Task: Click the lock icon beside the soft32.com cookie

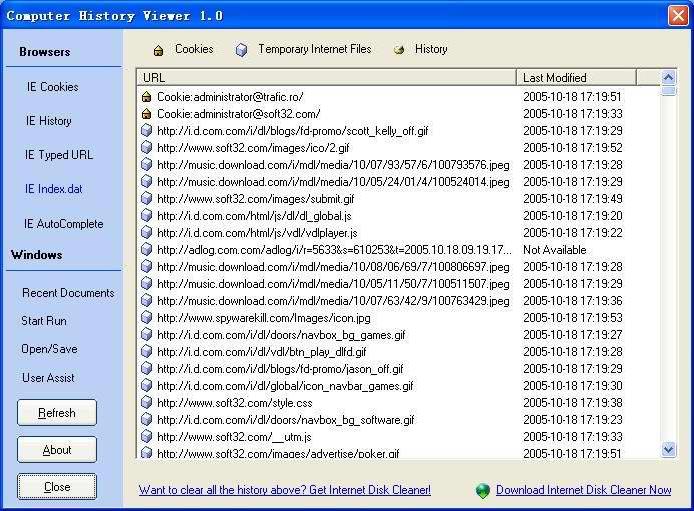Action: pos(147,114)
